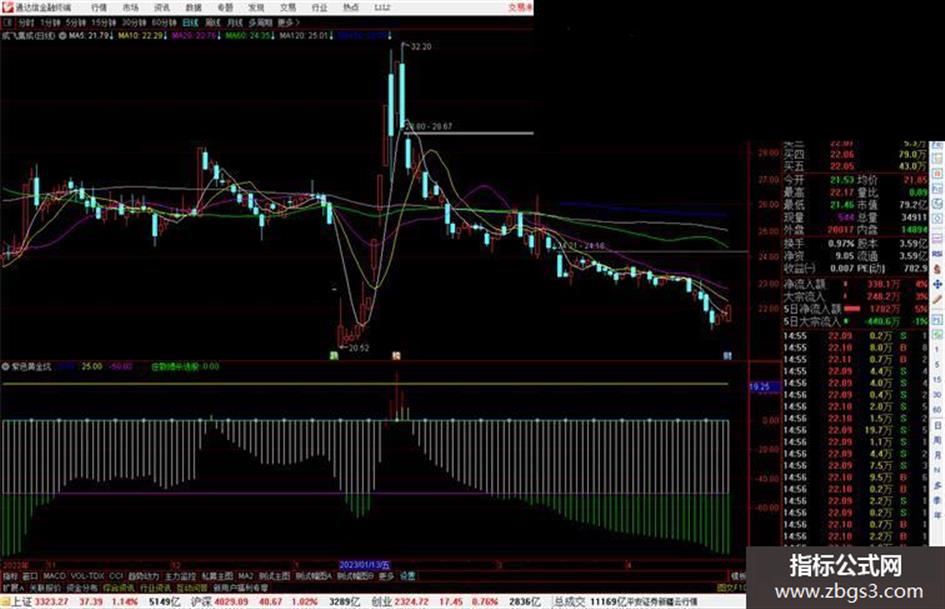Select the VOL-TDX indicator tab
The image size is (945, 609).
click(x=88, y=576)
